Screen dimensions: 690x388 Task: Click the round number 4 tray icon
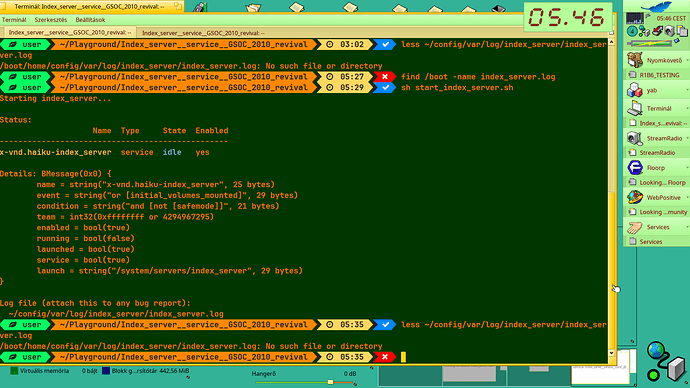(x=632, y=31)
